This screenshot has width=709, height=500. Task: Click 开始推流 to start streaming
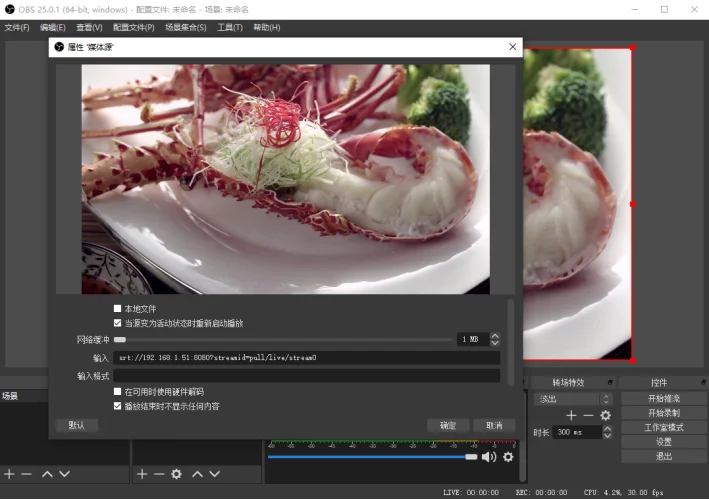[x=664, y=398]
